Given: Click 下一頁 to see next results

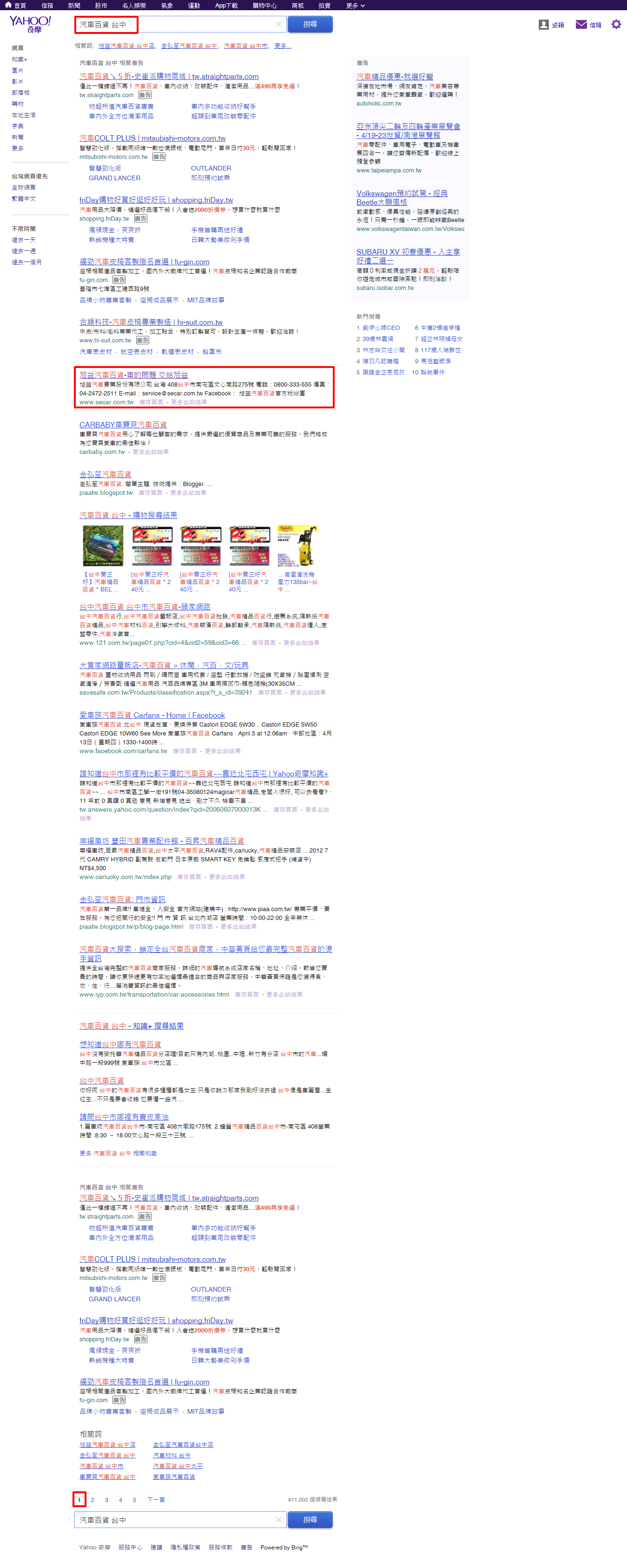Looking at the screenshot, I should 156,1500.
